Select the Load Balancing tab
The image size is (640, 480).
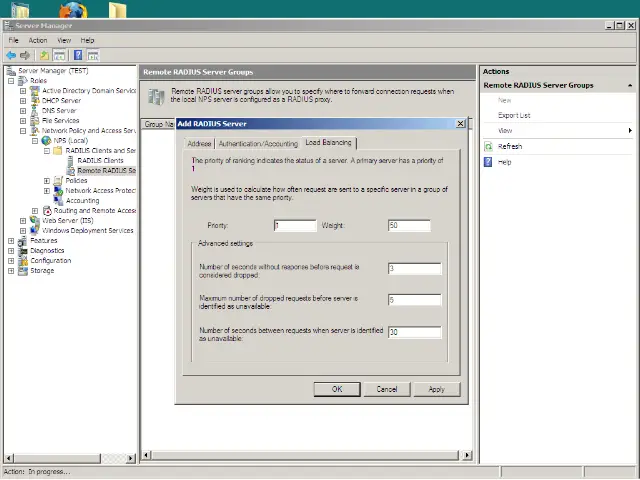pyautogui.click(x=329, y=142)
